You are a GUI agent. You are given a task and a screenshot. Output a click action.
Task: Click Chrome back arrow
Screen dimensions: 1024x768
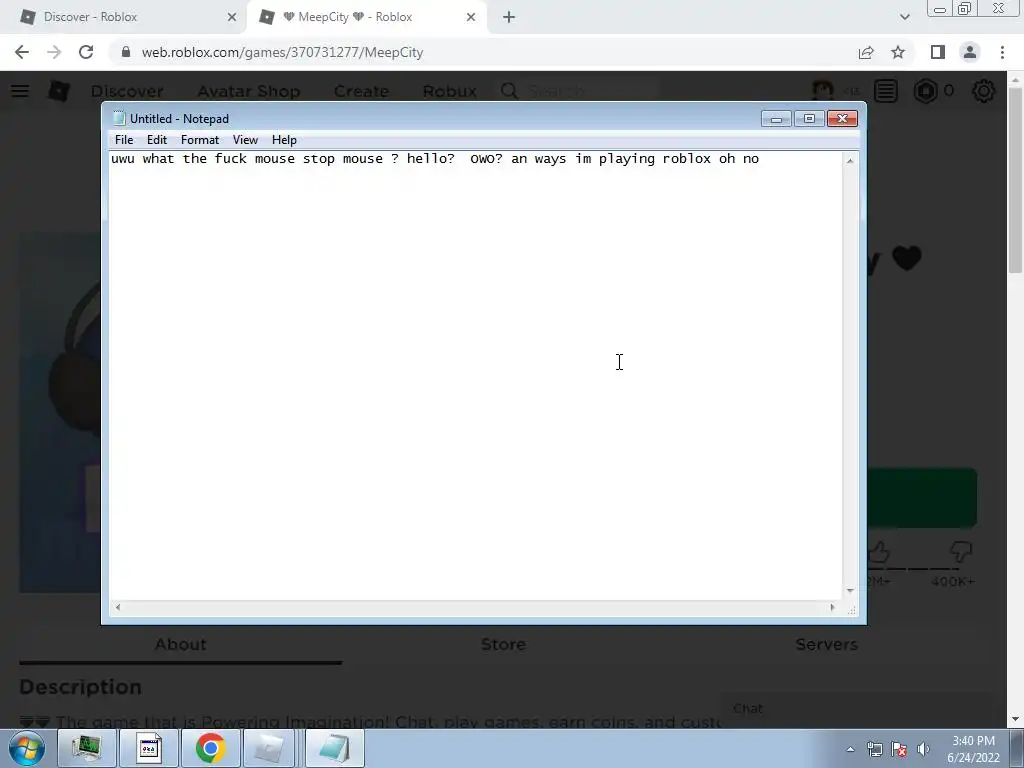[22, 52]
